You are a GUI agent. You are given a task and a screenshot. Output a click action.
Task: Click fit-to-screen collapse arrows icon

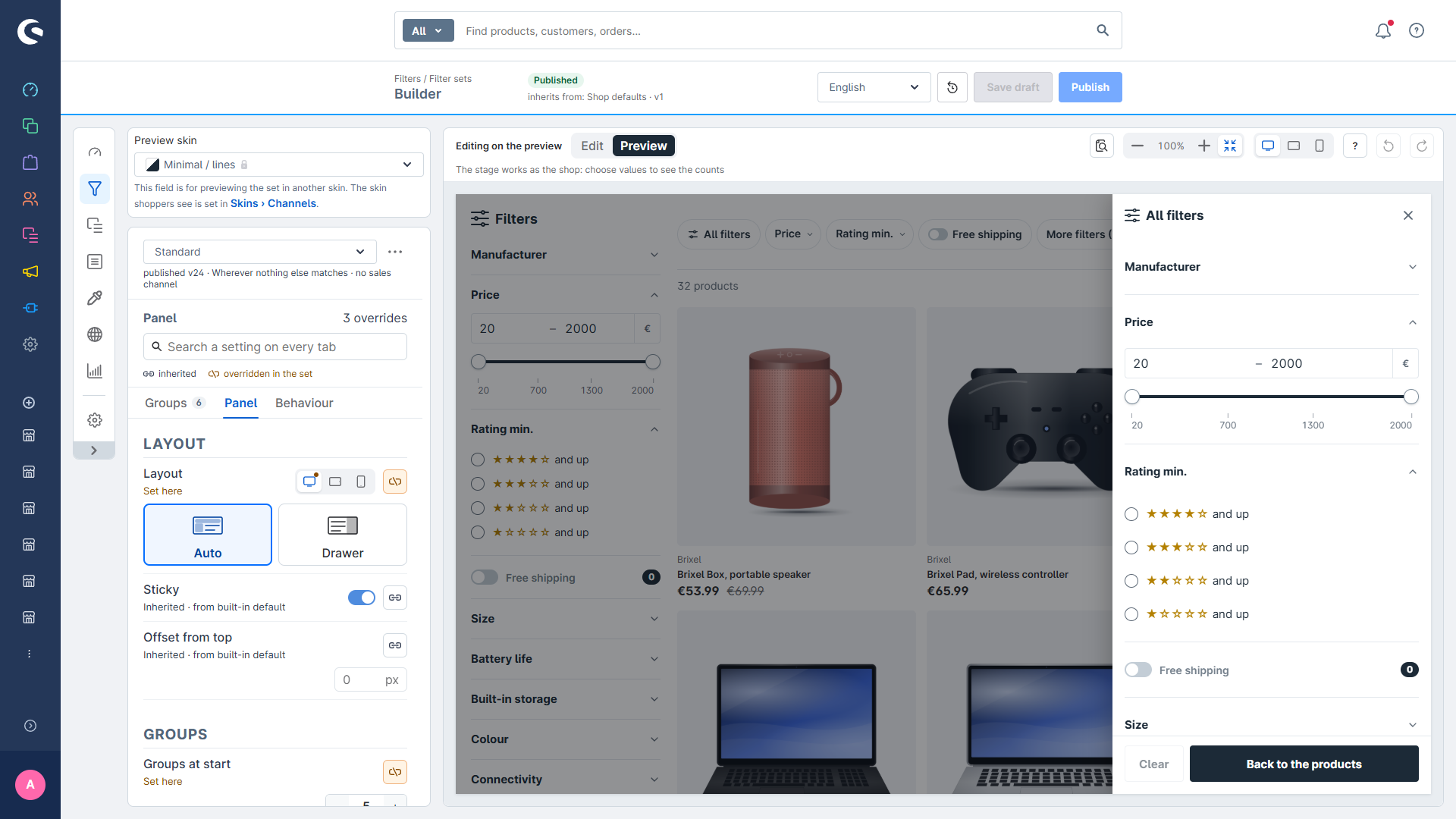[x=1230, y=146]
